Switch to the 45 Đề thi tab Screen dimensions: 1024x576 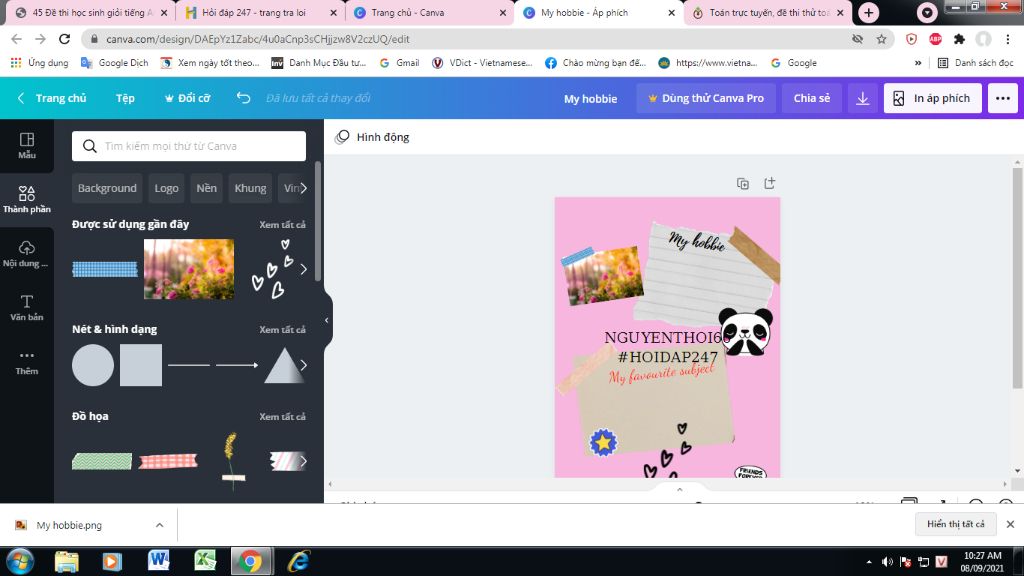click(x=91, y=12)
